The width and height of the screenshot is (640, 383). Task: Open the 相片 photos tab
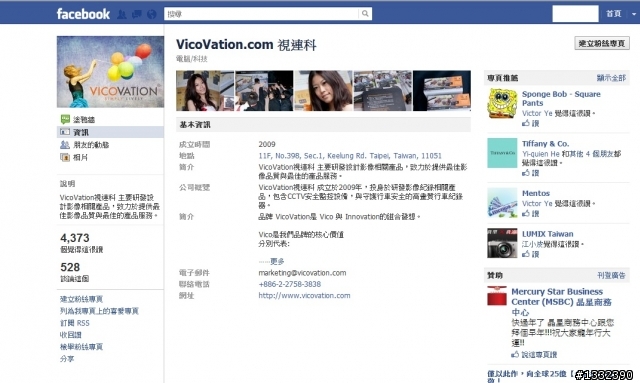pyautogui.click(x=80, y=157)
